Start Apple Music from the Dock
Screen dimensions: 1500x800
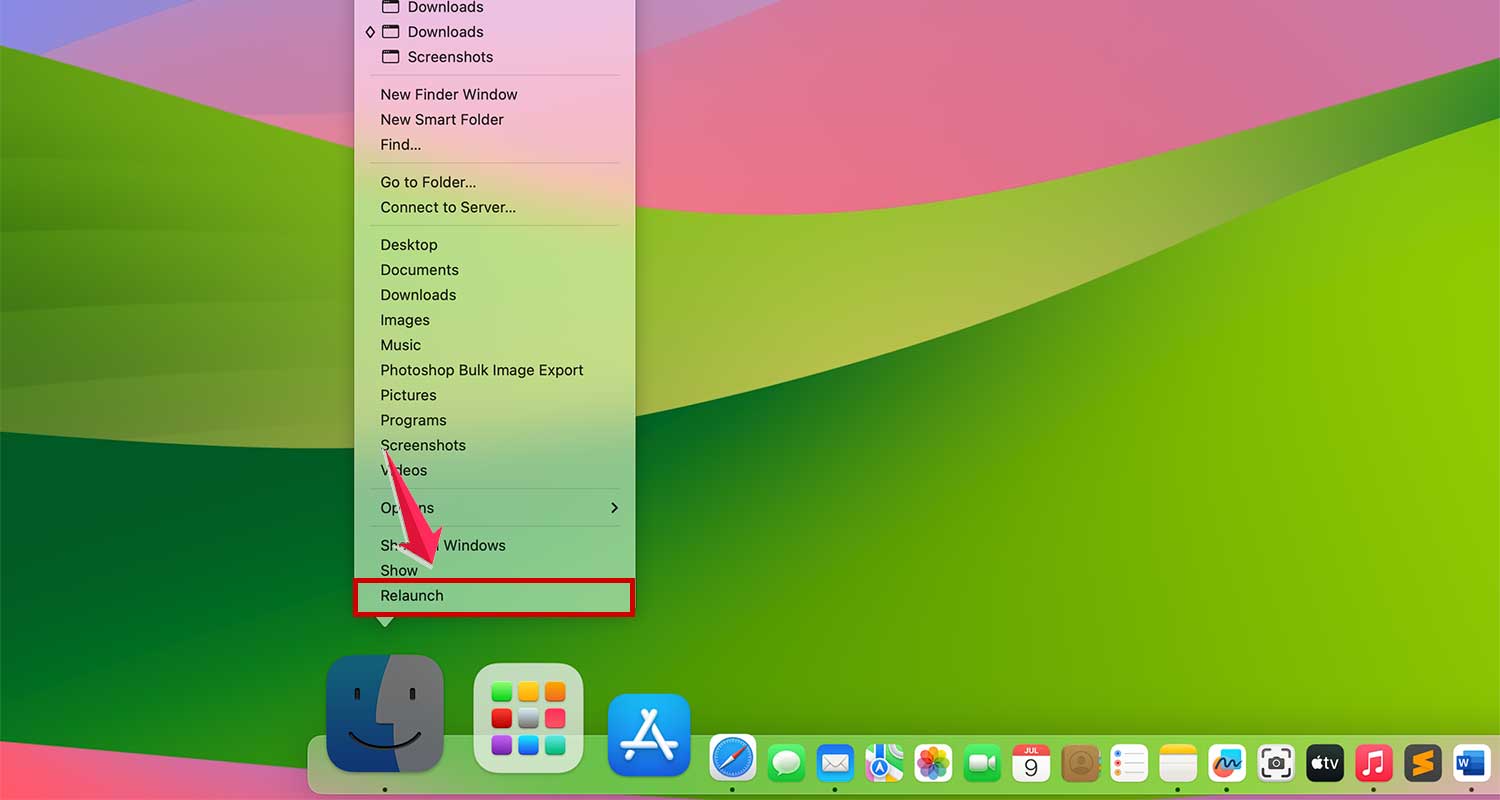click(1373, 763)
